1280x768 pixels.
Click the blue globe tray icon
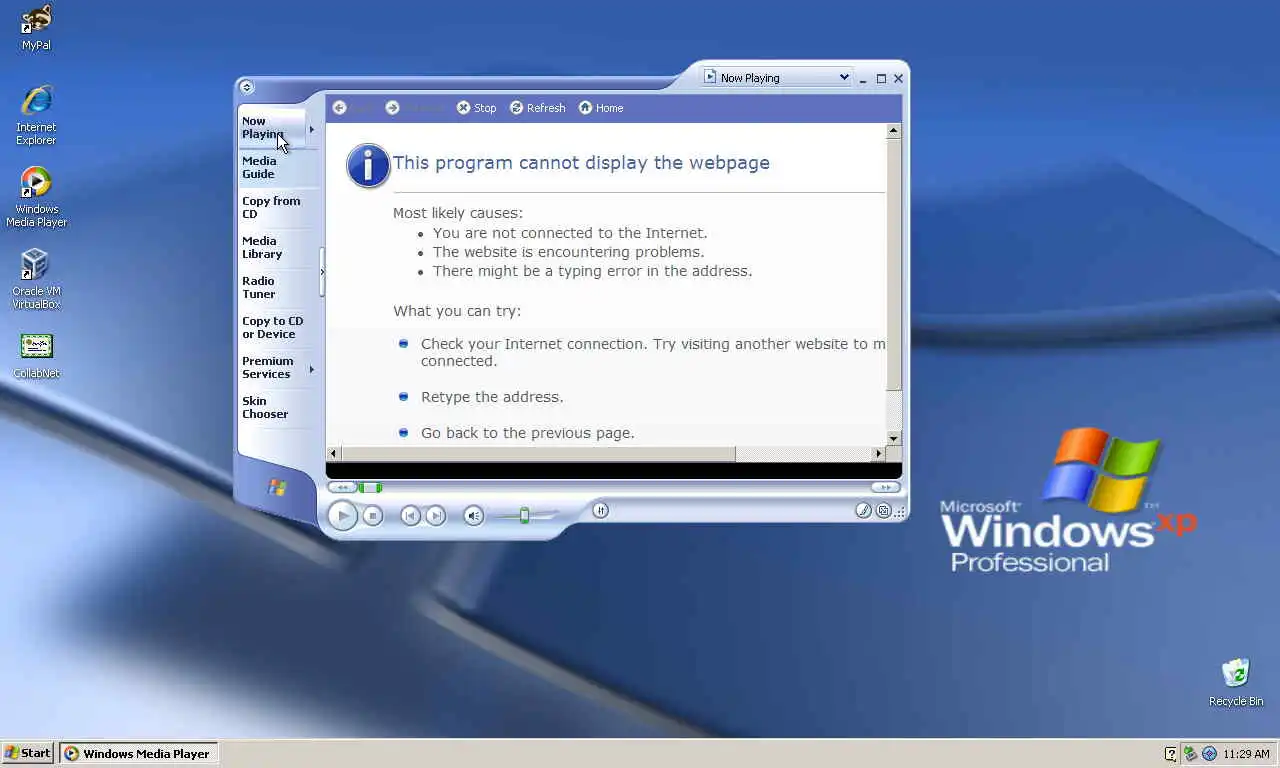pos(1209,754)
